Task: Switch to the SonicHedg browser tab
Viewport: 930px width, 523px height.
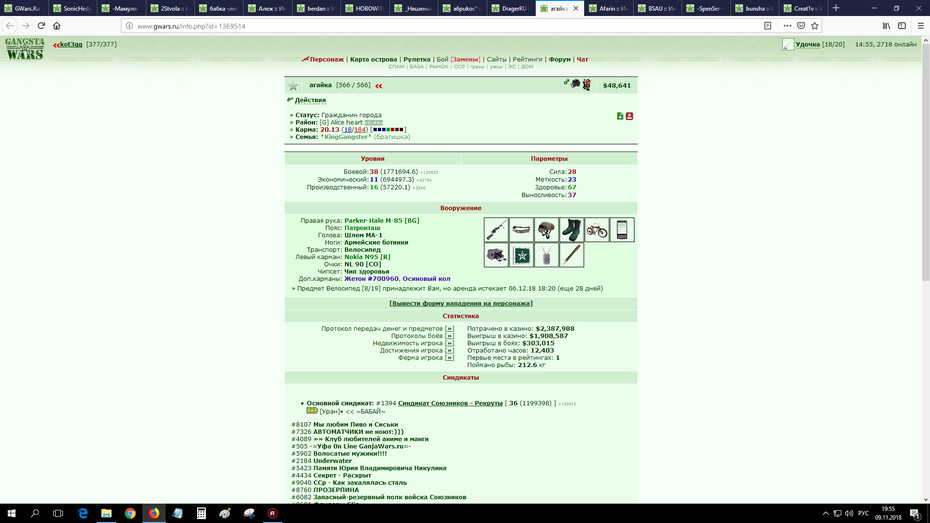Action: point(72,8)
